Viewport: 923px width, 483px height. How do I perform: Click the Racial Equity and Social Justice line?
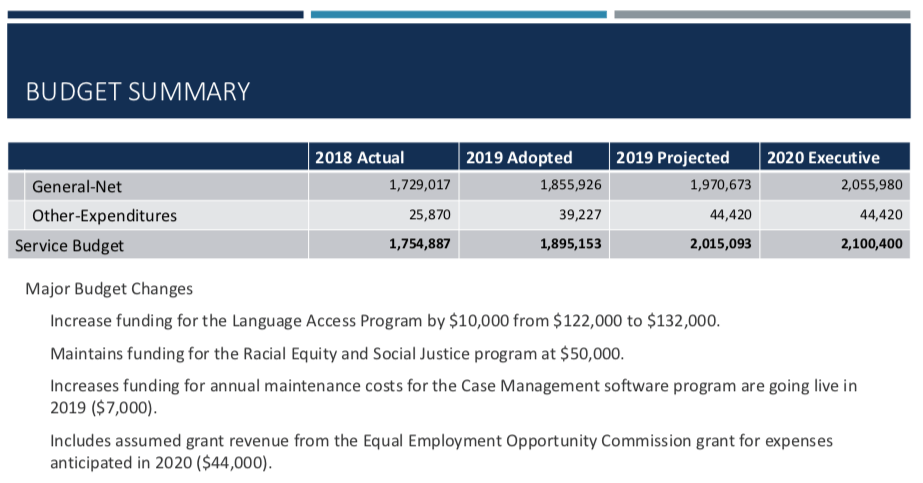pos(337,354)
